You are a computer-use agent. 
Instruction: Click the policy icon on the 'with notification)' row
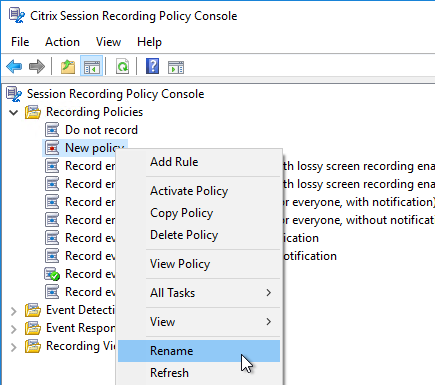52,202
